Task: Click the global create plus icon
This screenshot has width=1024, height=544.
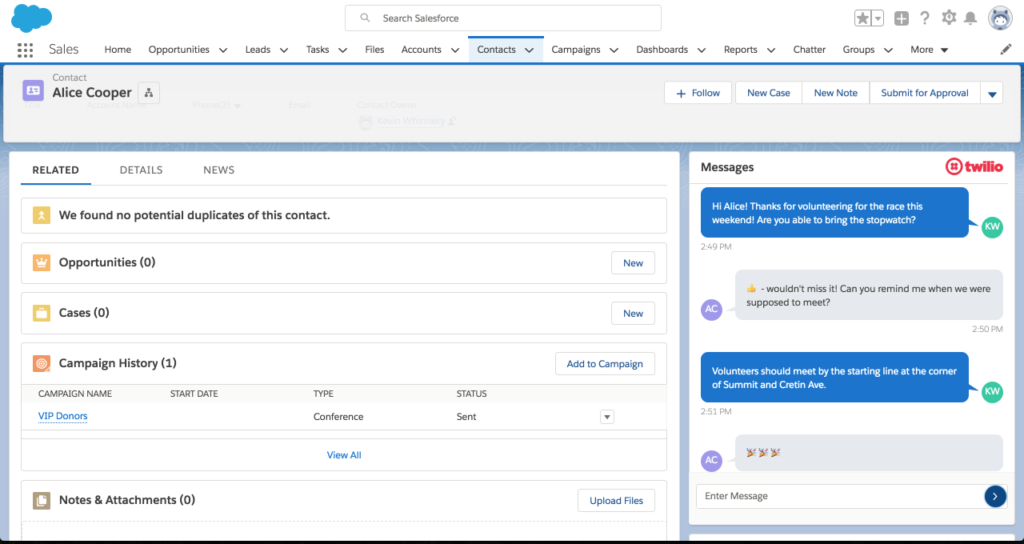Action: click(x=901, y=18)
